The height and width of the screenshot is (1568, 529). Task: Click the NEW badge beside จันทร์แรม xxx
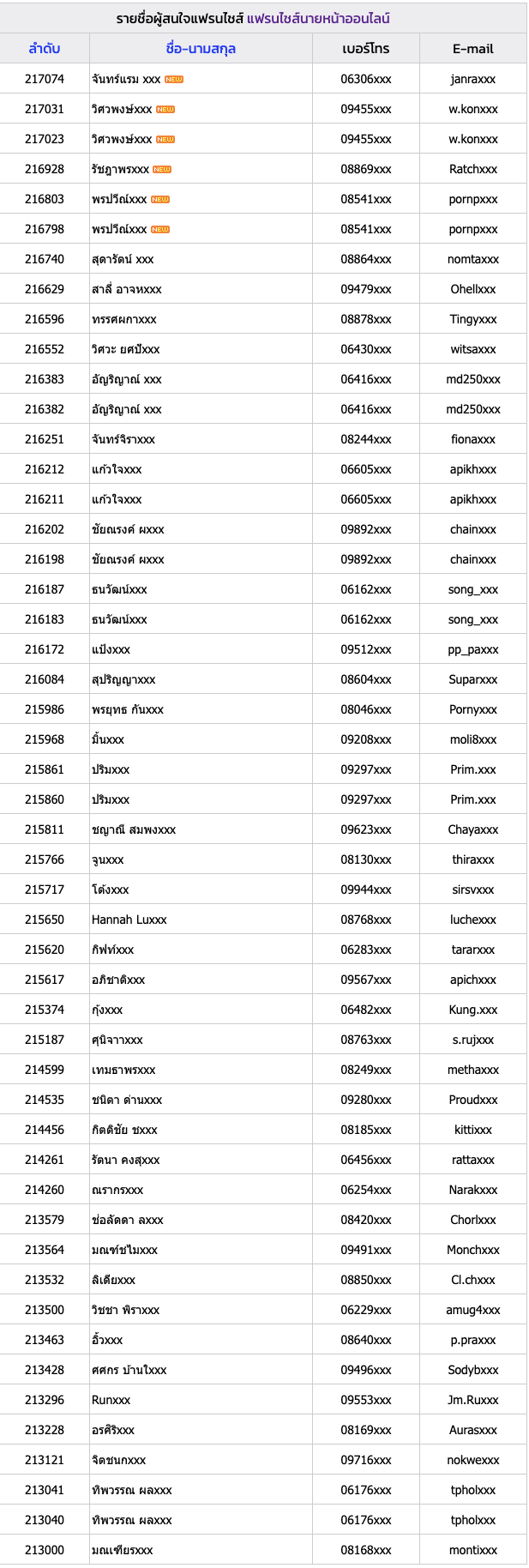coord(174,79)
